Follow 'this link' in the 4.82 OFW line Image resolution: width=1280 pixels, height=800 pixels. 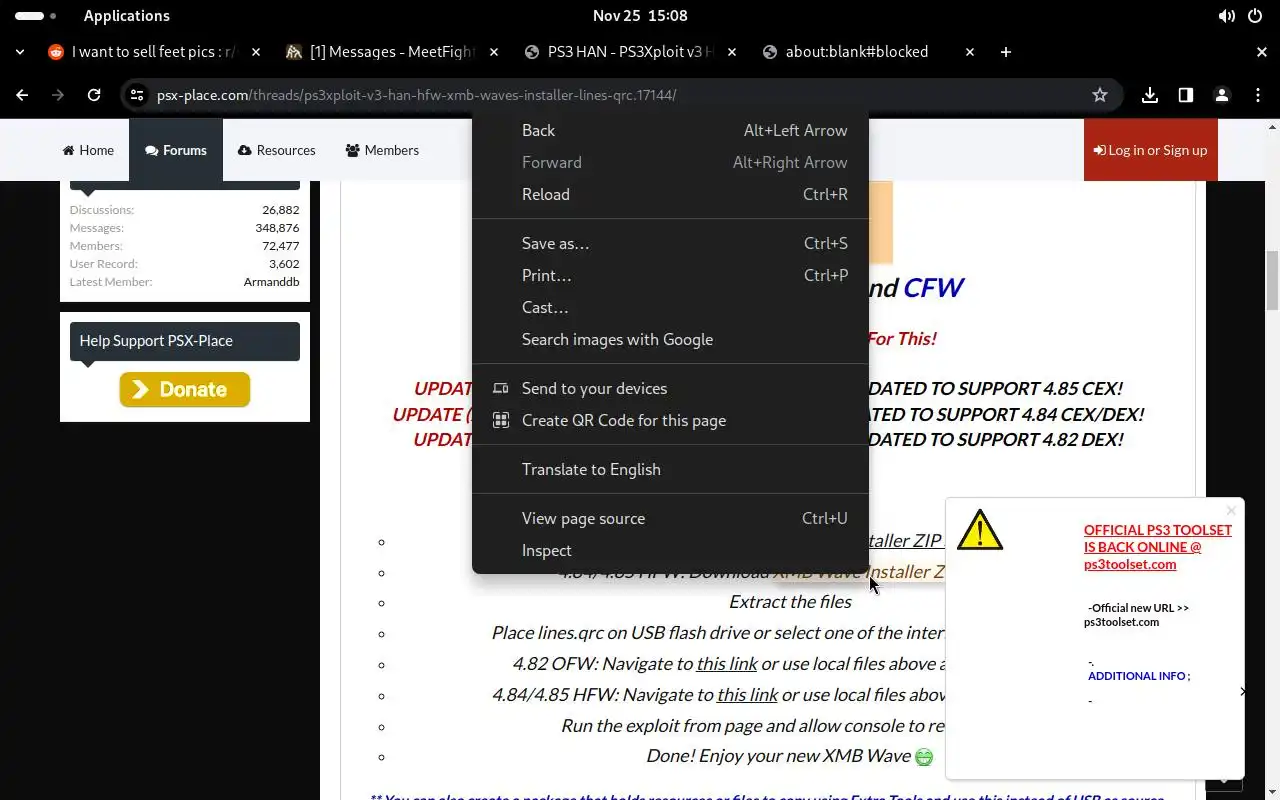pos(727,663)
